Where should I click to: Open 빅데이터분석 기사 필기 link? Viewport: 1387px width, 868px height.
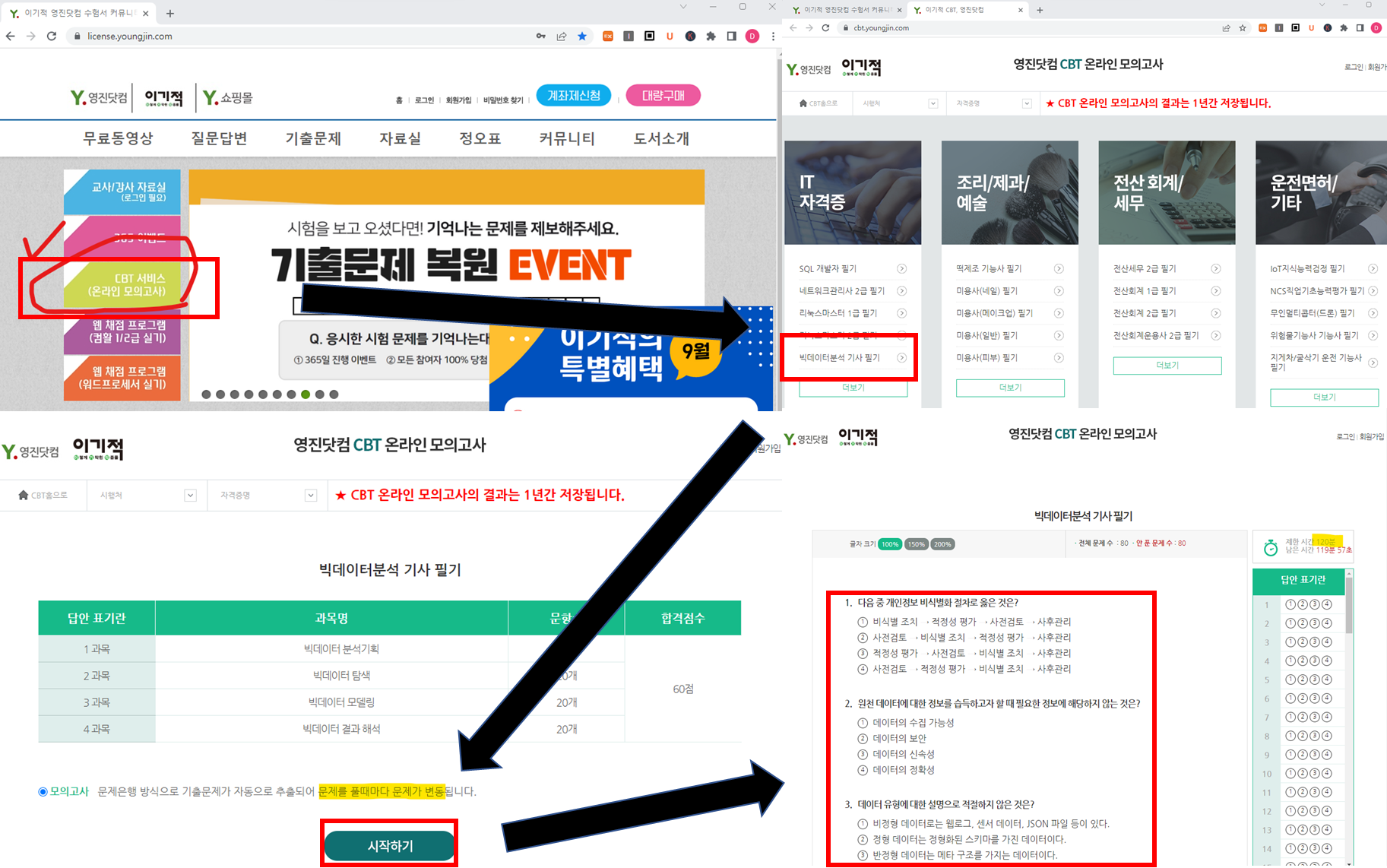(x=839, y=358)
